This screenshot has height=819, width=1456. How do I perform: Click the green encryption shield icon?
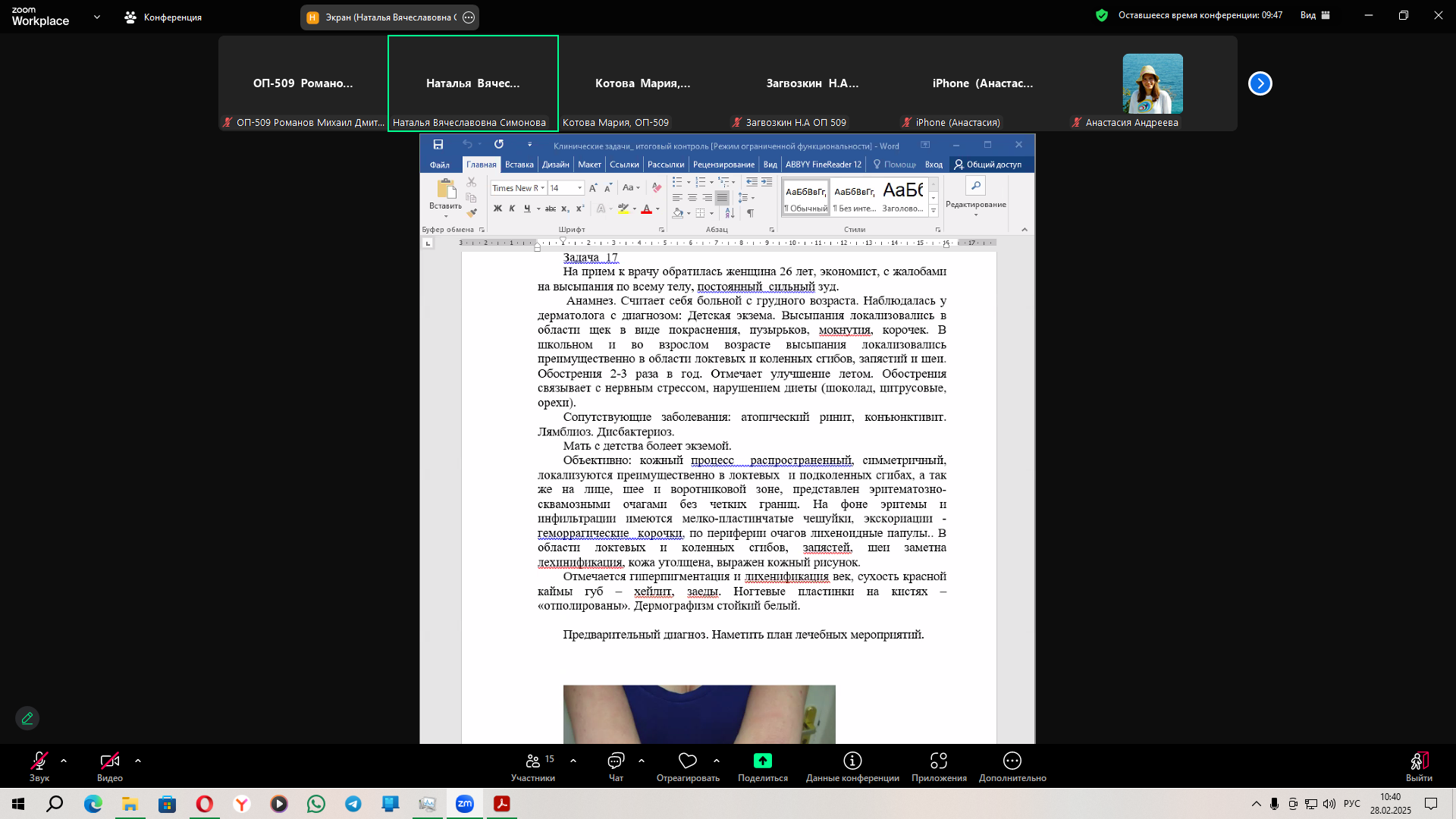(1102, 15)
